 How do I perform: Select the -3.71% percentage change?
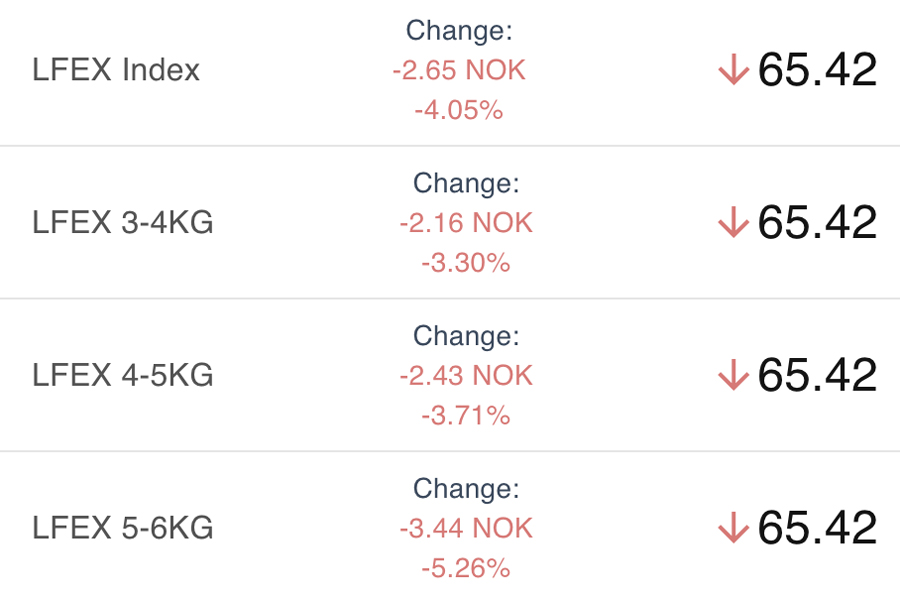(x=466, y=415)
